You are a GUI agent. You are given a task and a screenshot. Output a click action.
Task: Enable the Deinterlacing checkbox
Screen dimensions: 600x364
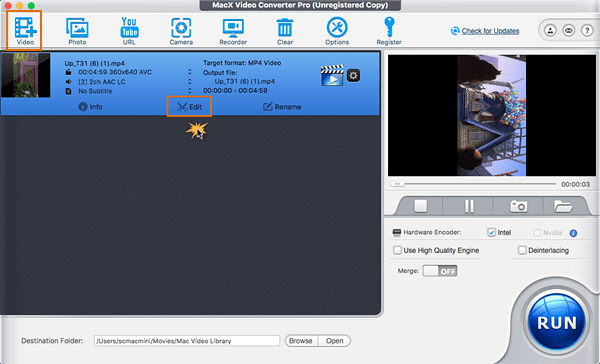[522, 250]
